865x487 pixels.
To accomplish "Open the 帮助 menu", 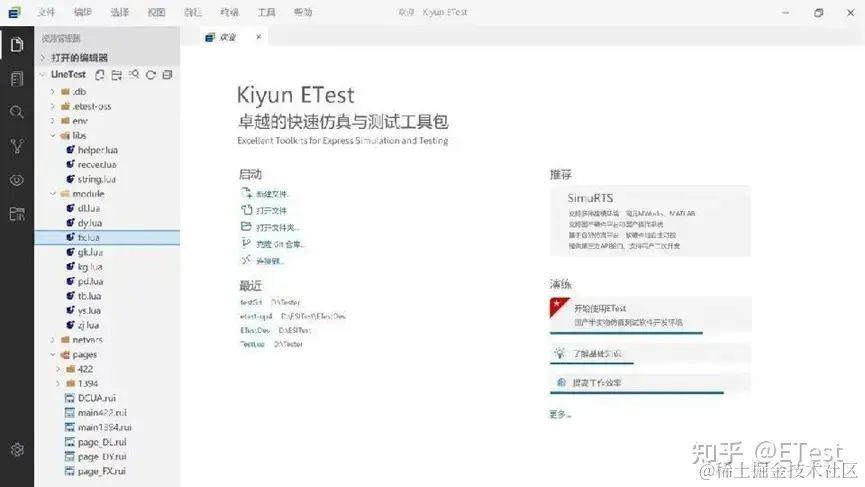I will point(303,12).
